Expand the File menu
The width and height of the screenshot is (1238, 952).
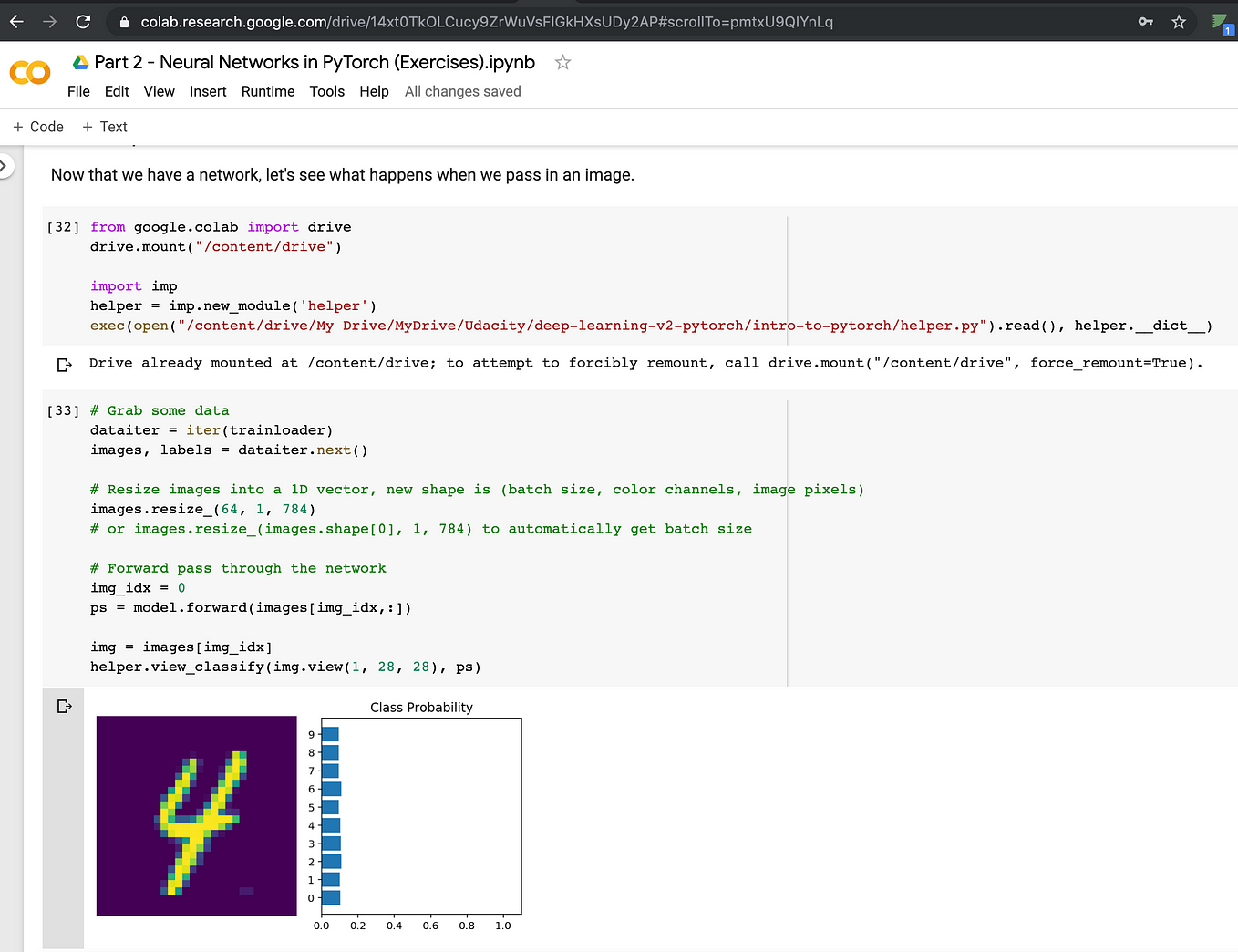[x=78, y=91]
